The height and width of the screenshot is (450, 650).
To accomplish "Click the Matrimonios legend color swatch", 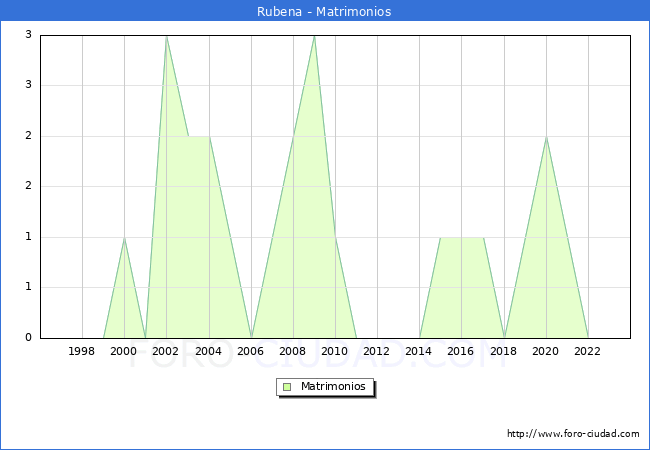I will (287, 387).
